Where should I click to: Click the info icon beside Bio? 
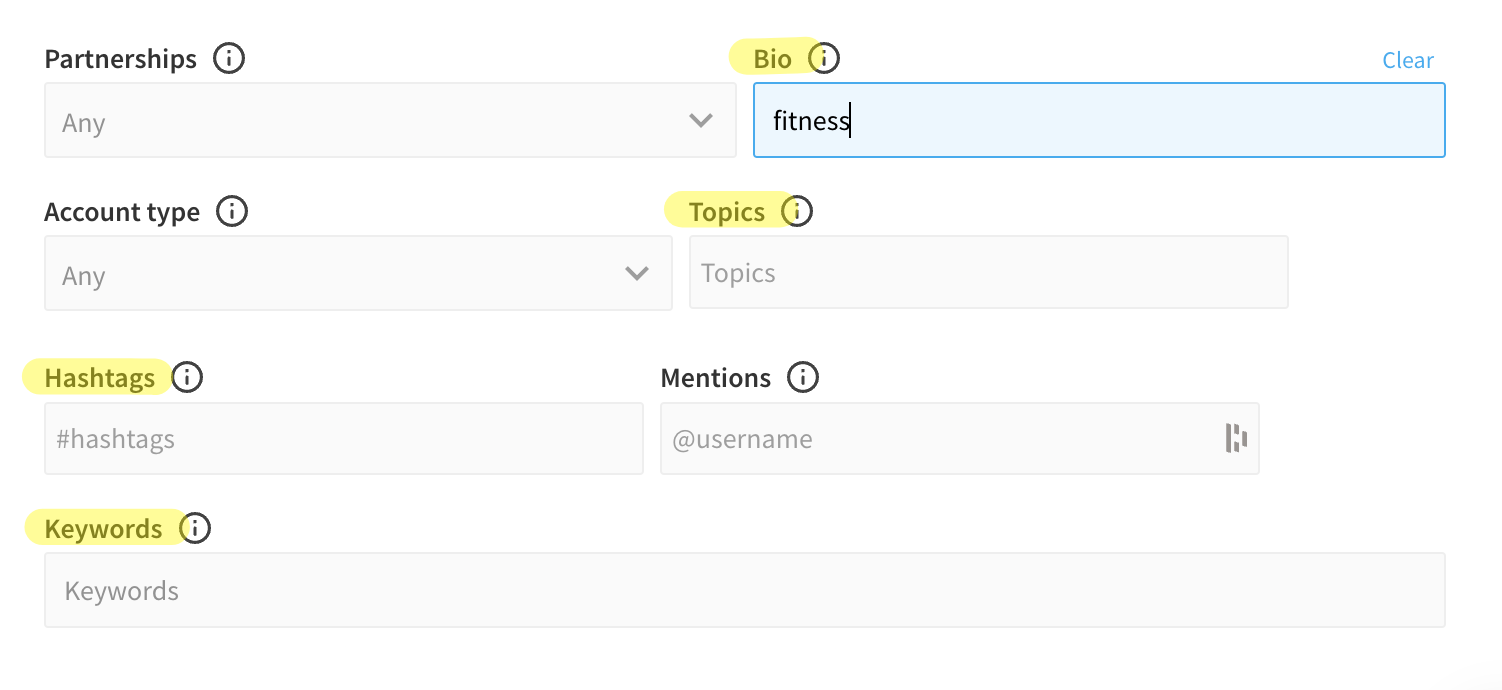pos(824,59)
